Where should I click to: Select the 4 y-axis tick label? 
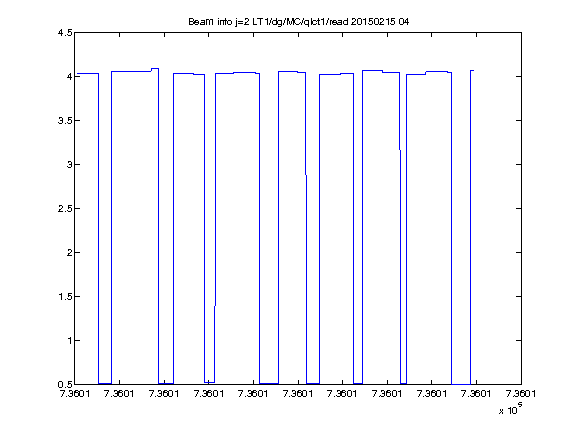pyautogui.click(x=69, y=76)
